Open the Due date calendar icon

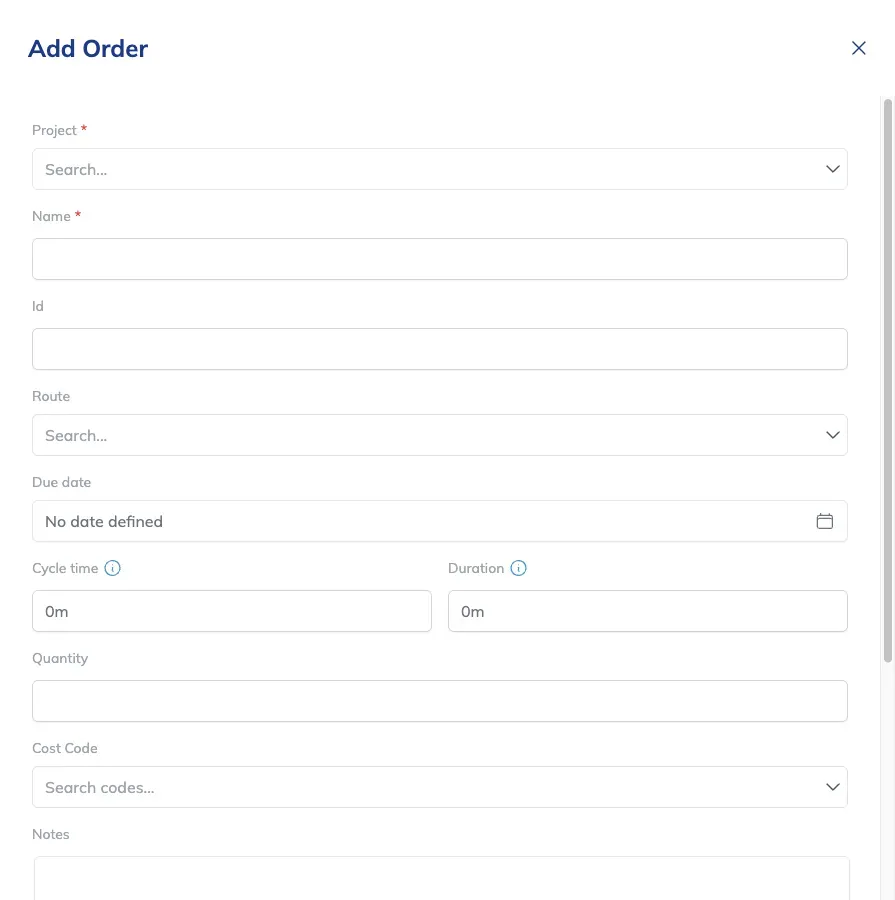[x=824, y=521]
